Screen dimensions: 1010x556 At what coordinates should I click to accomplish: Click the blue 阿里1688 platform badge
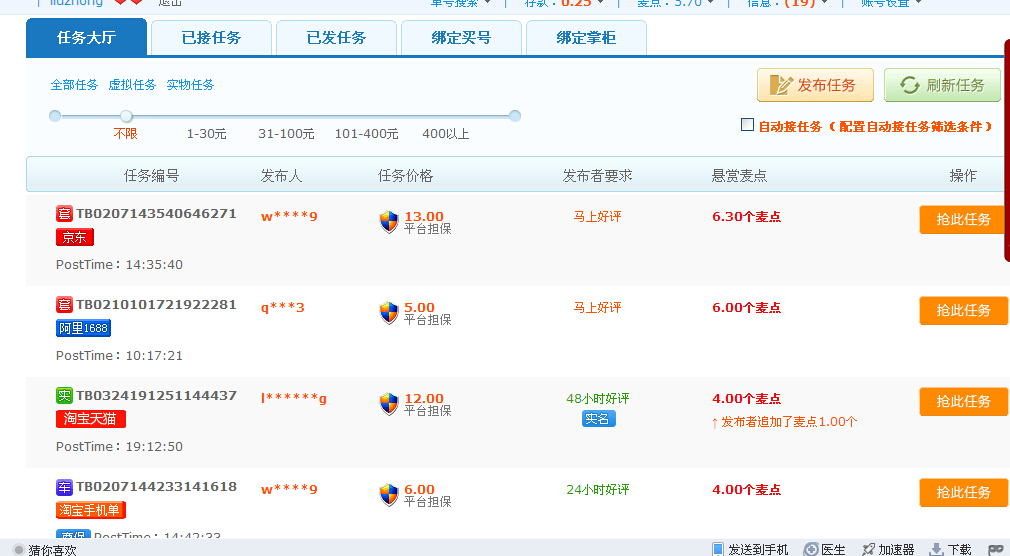point(83,328)
